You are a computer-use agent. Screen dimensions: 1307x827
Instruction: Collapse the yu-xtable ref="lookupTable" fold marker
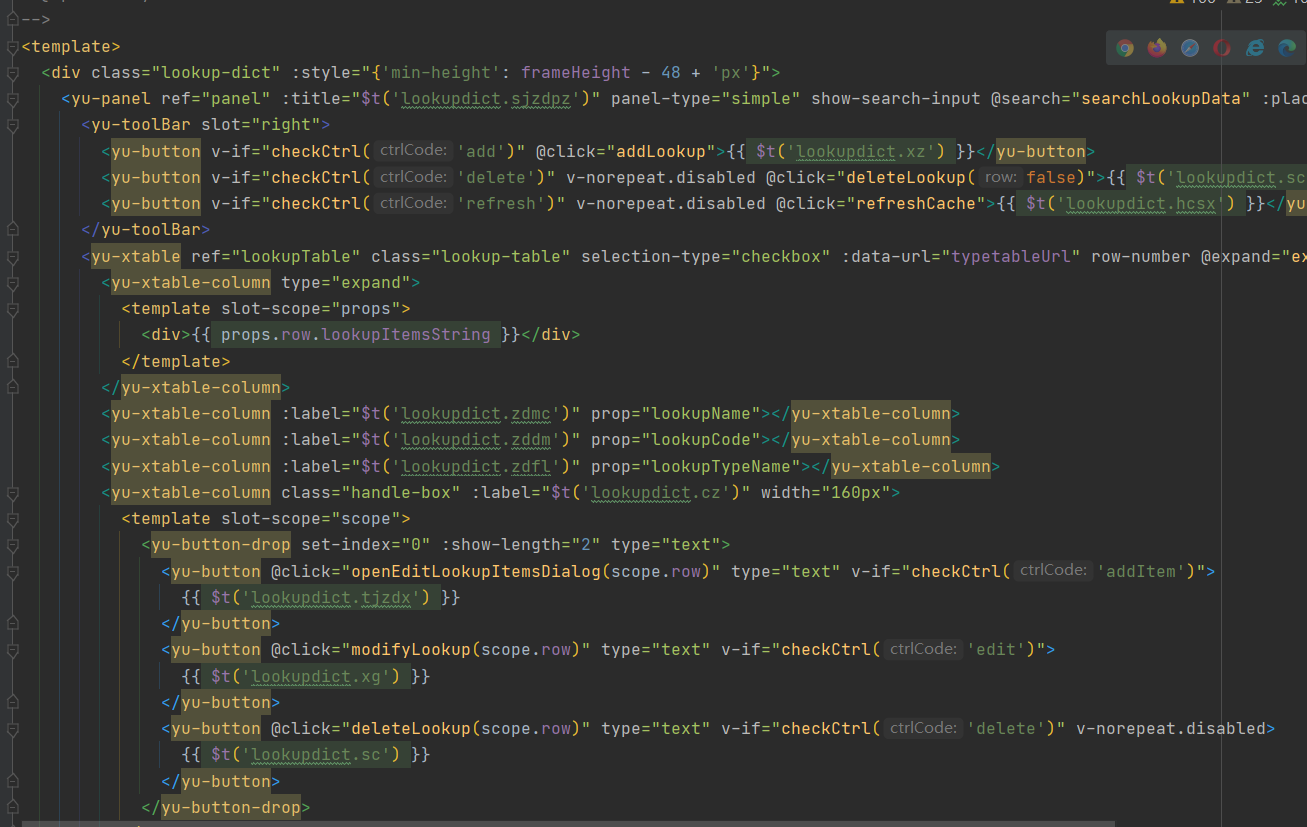click(11, 257)
